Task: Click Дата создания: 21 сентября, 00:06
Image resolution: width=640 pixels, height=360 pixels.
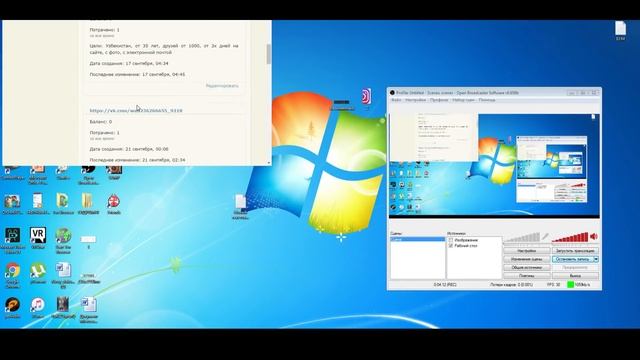Action: tap(129, 149)
